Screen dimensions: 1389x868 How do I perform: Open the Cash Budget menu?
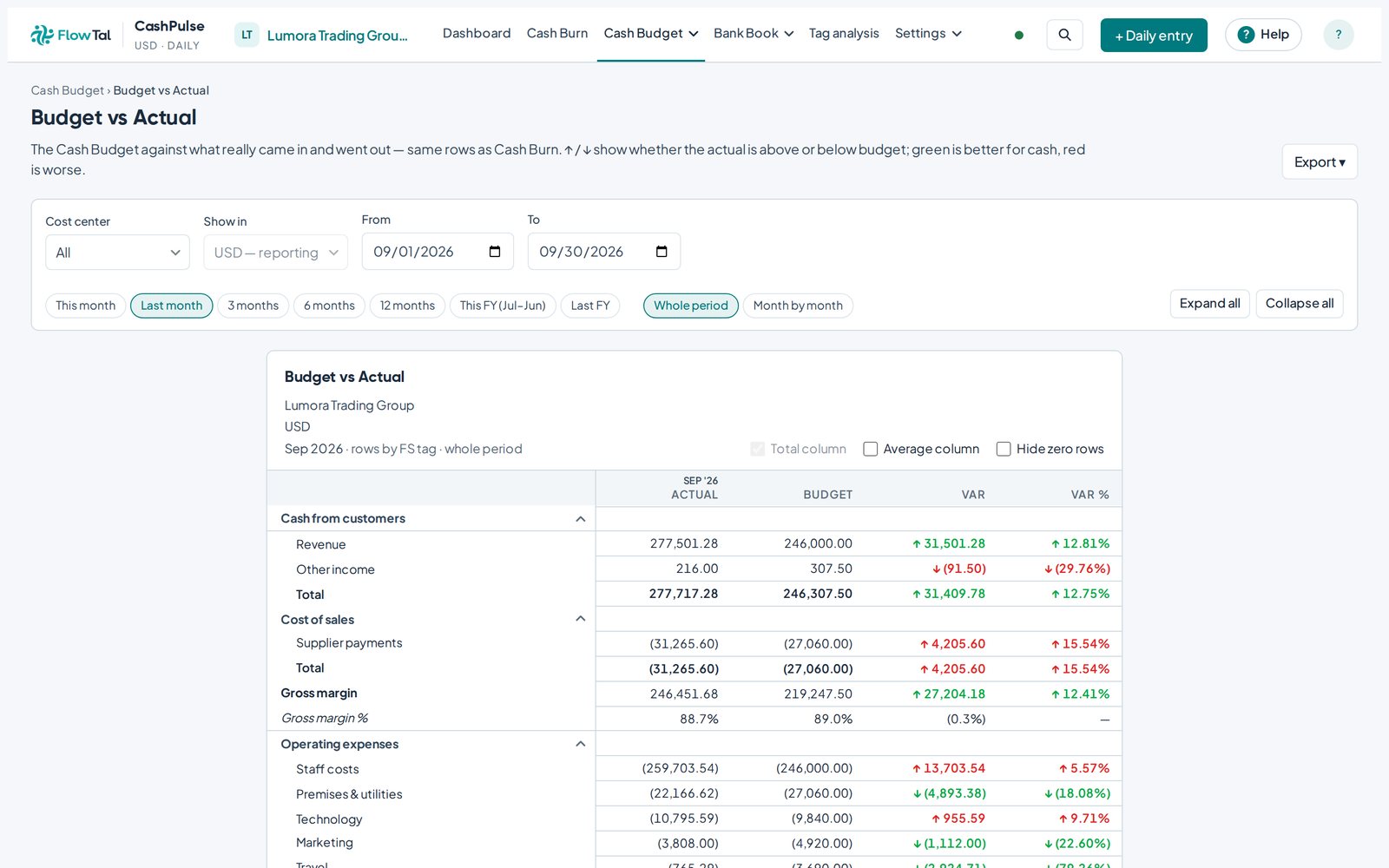[x=651, y=34]
